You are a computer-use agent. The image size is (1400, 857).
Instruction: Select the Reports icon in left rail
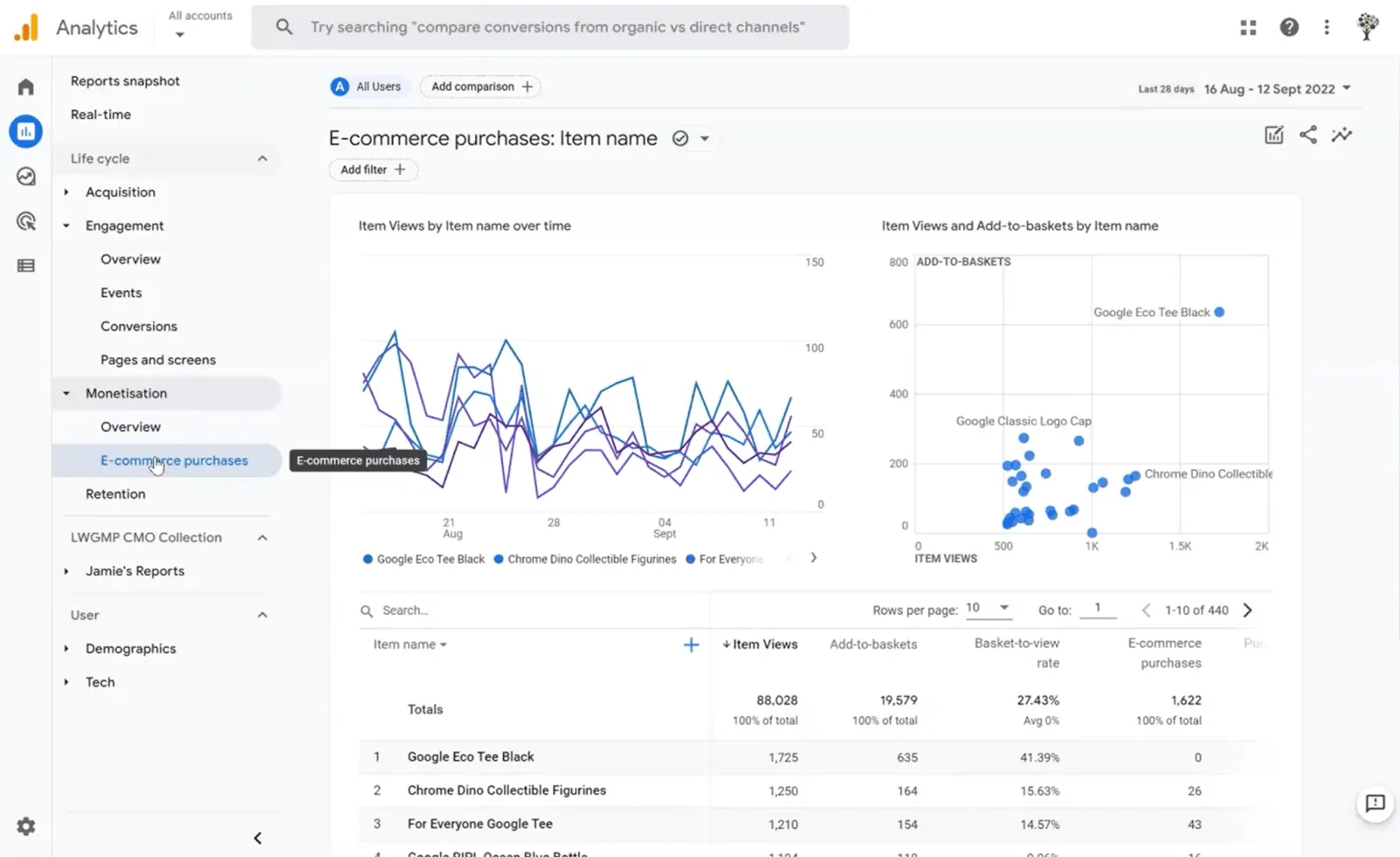coord(26,131)
